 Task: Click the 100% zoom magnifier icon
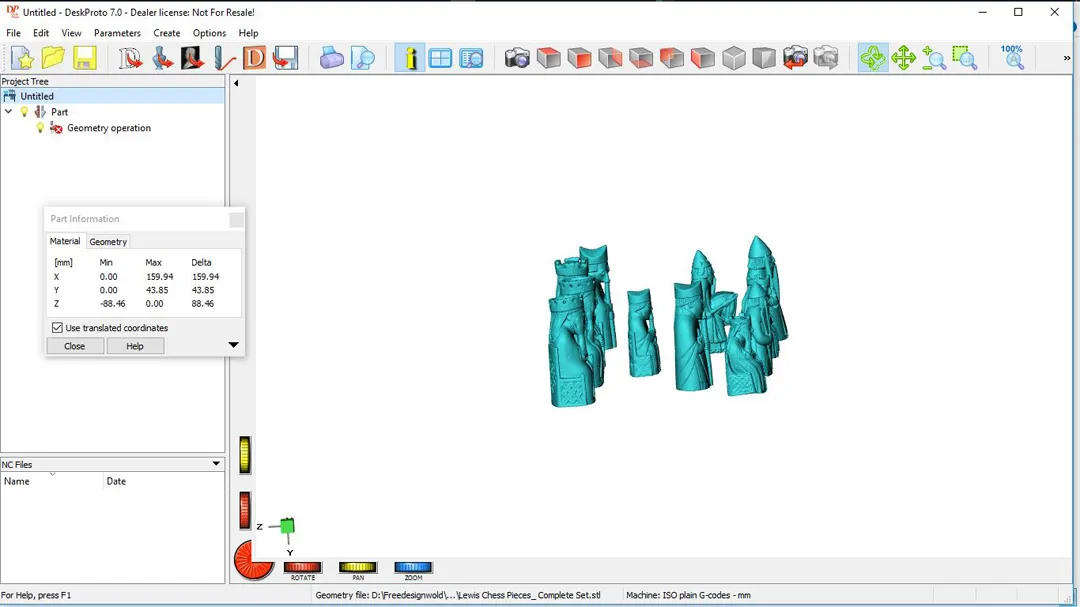coord(1012,58)
